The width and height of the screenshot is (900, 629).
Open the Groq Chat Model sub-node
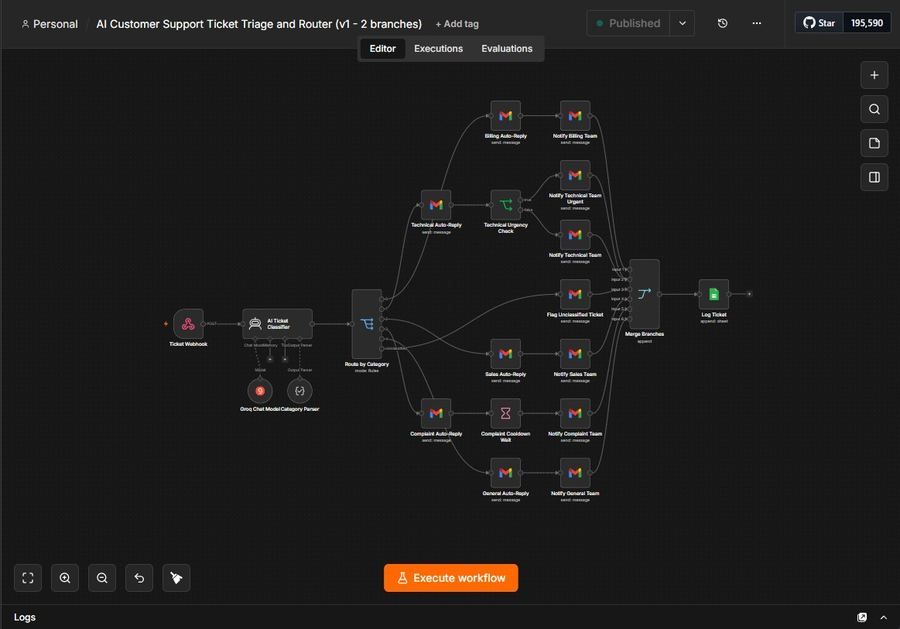(x=260, y=391)
